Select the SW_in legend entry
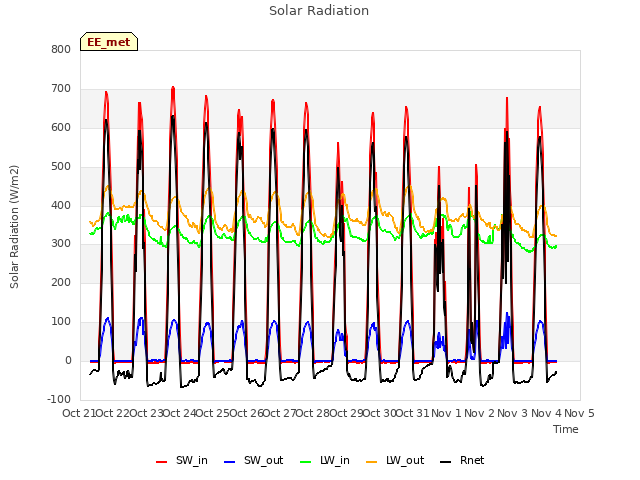Image resolution: width=640 pixels, height=480 pixels. click(x=182, y=460)
